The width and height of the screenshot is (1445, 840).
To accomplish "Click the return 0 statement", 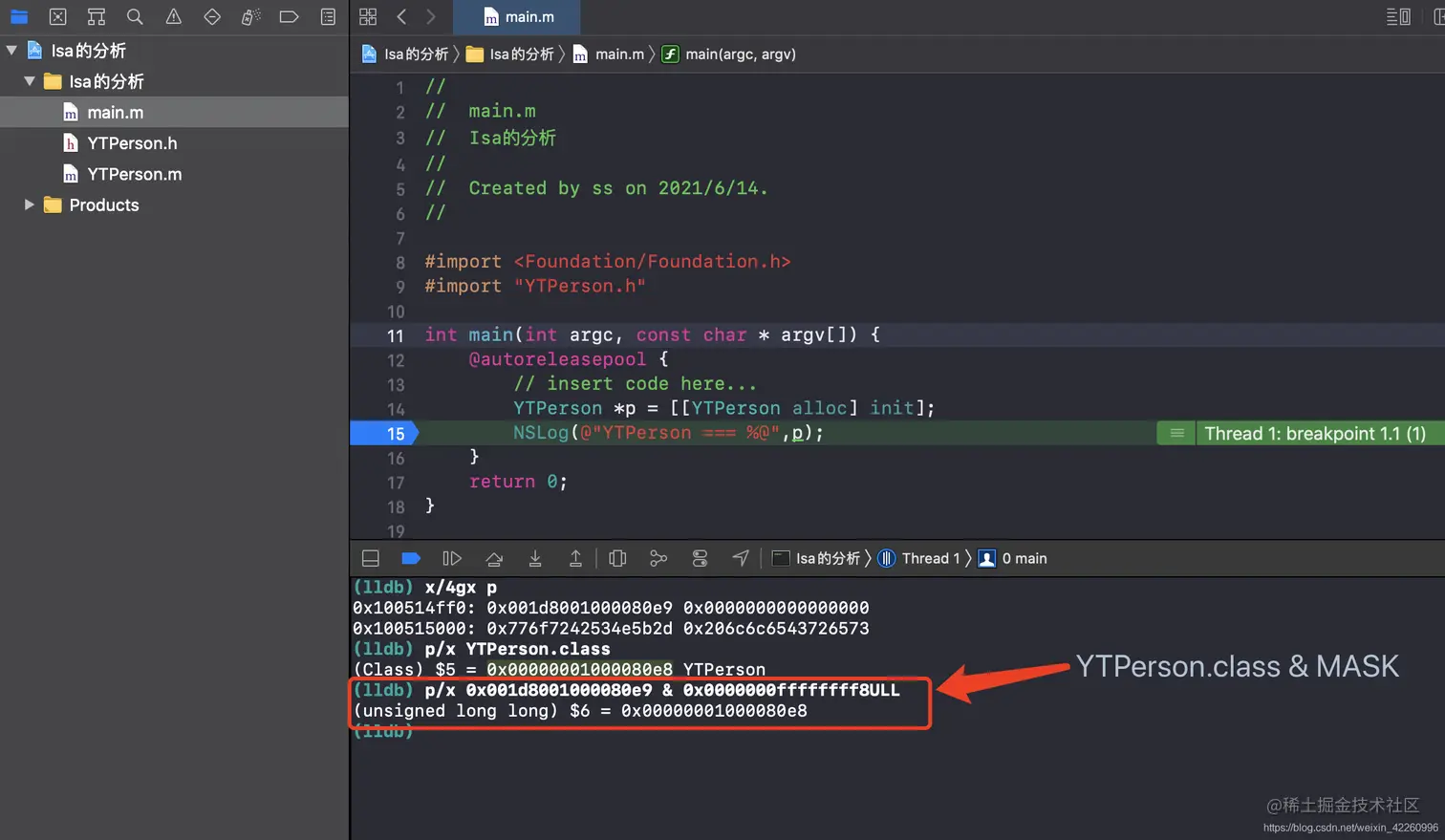I will tap(518, 482).
